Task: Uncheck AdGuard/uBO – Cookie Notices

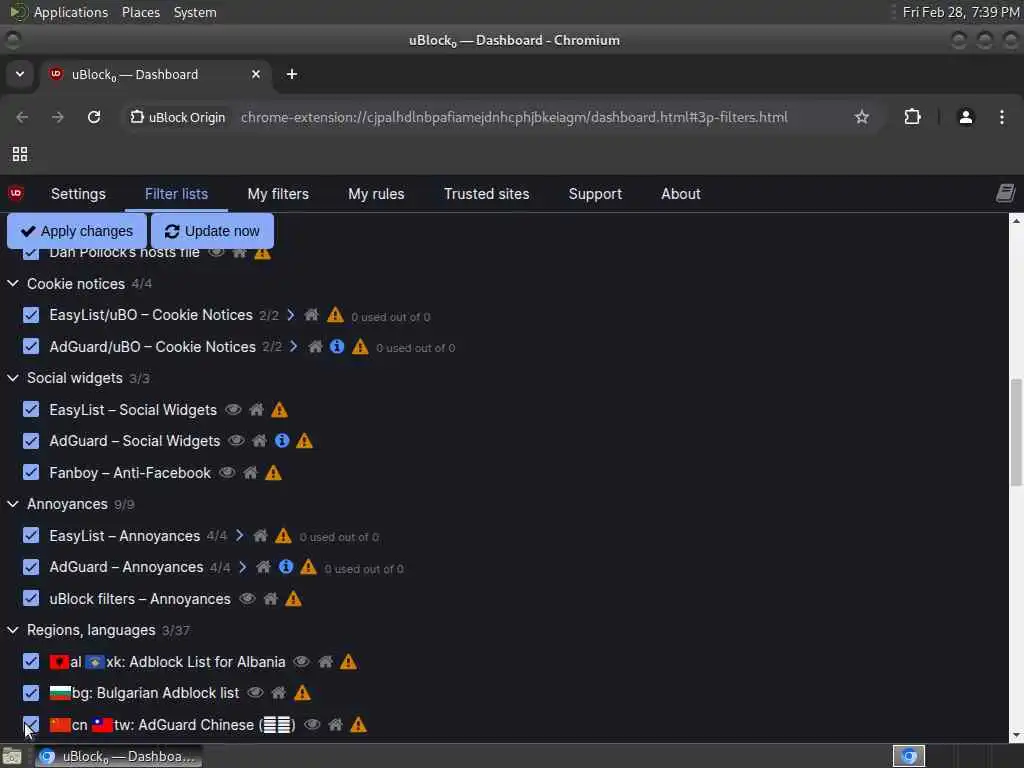Action: pos(31,346)
